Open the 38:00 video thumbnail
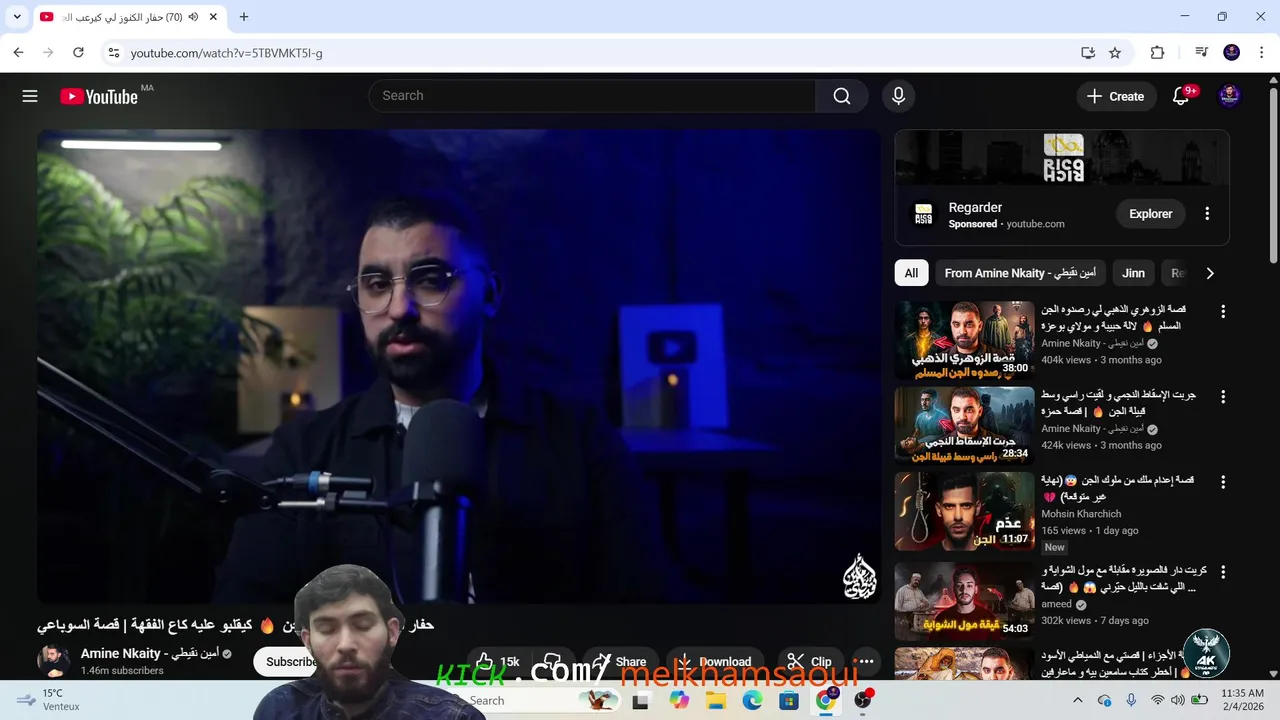The height and width of the screenshot is (720, 1280). (x=964, y=340)
